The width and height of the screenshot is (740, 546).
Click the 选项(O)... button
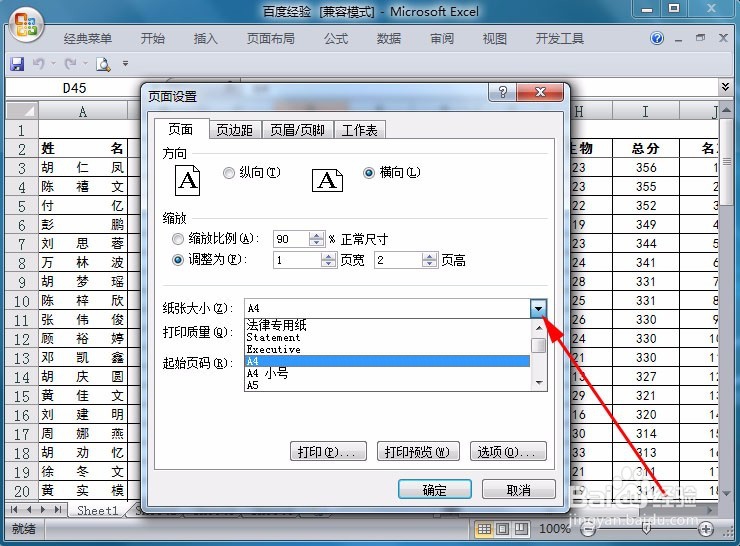point(508,452)
